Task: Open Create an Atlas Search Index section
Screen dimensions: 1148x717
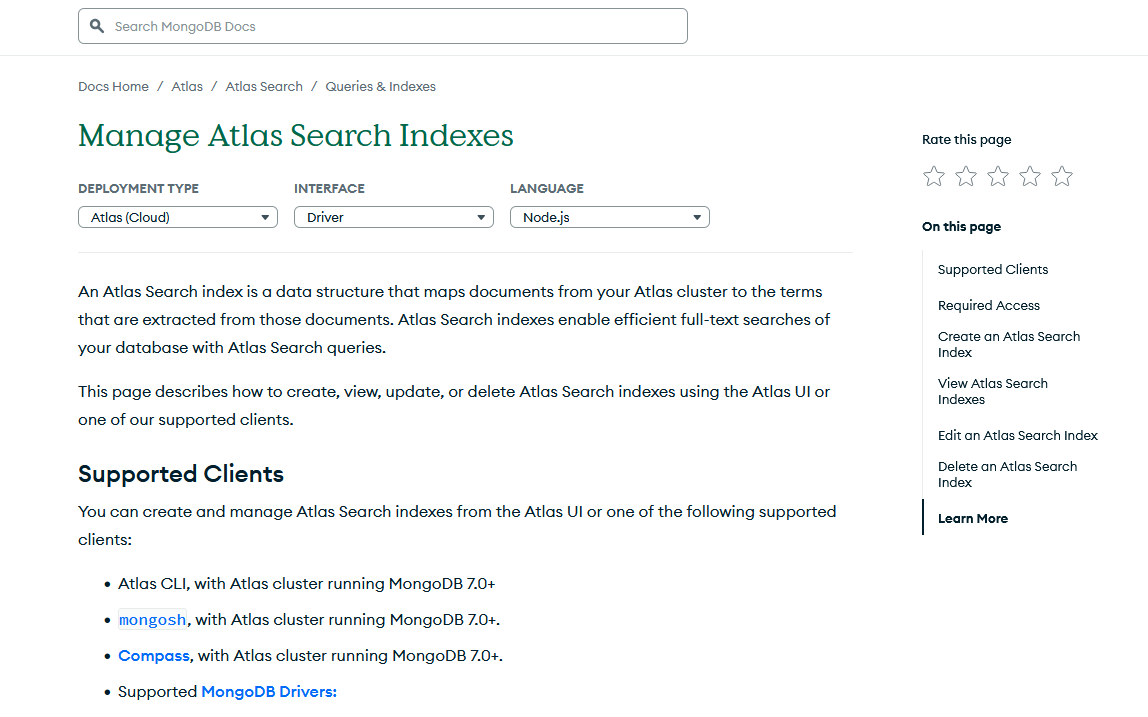Action: [x=1008, y=344]
